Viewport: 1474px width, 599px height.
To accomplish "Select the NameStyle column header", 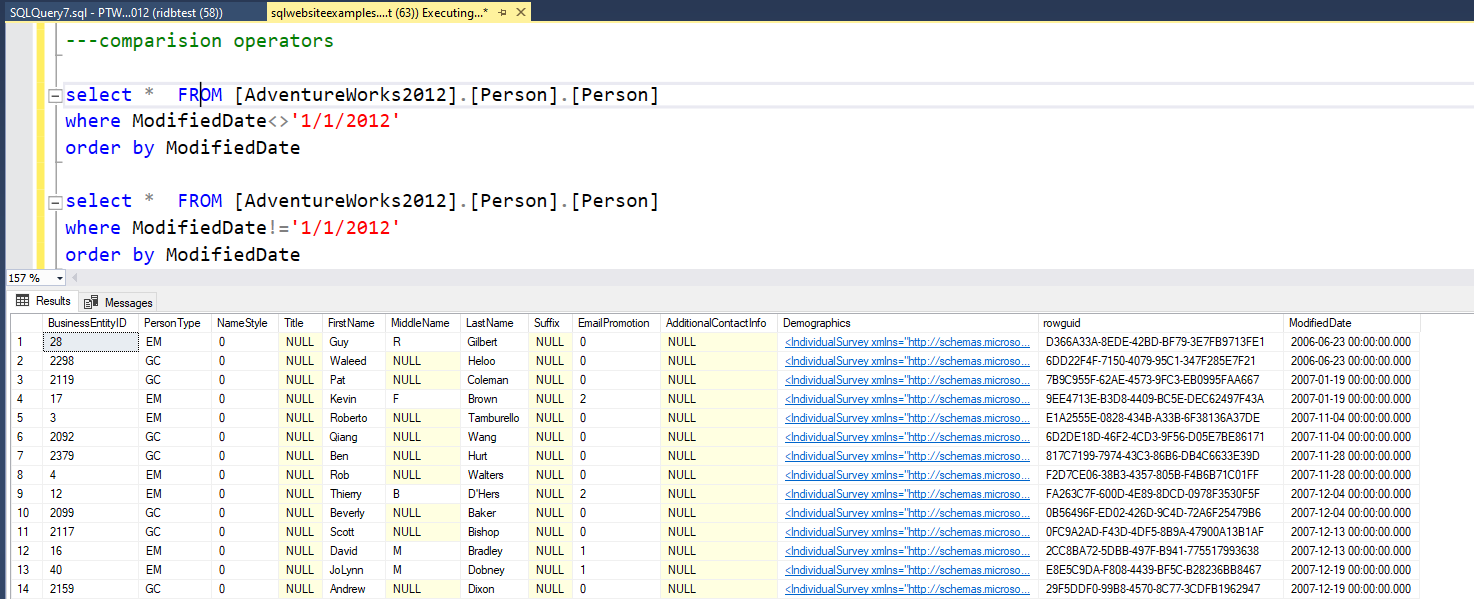I will coord(245,323).
